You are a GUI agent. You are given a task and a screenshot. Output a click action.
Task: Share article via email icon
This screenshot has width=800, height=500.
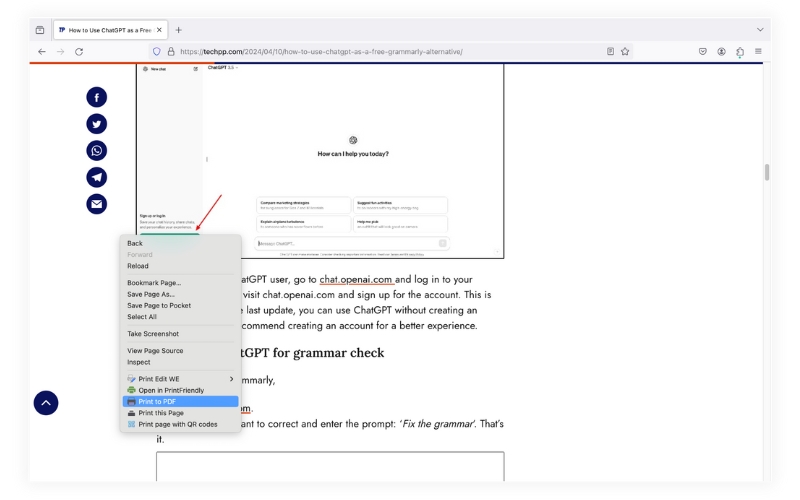pos(96,204)
